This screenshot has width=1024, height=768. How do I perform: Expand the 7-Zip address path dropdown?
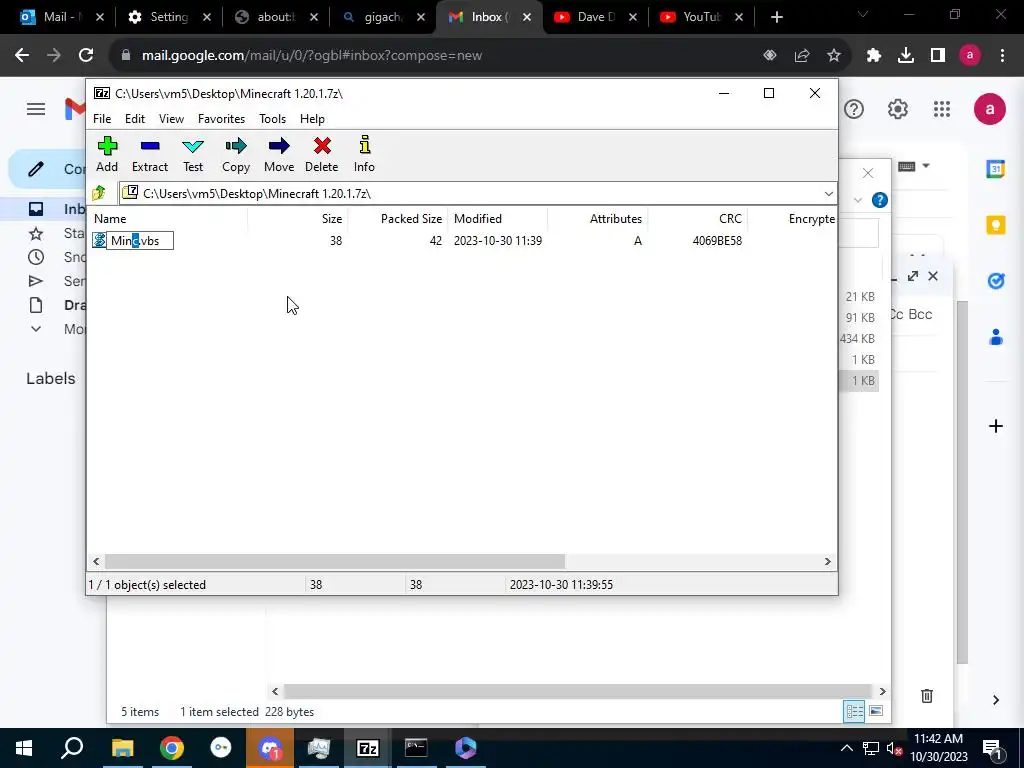(828, 193)
